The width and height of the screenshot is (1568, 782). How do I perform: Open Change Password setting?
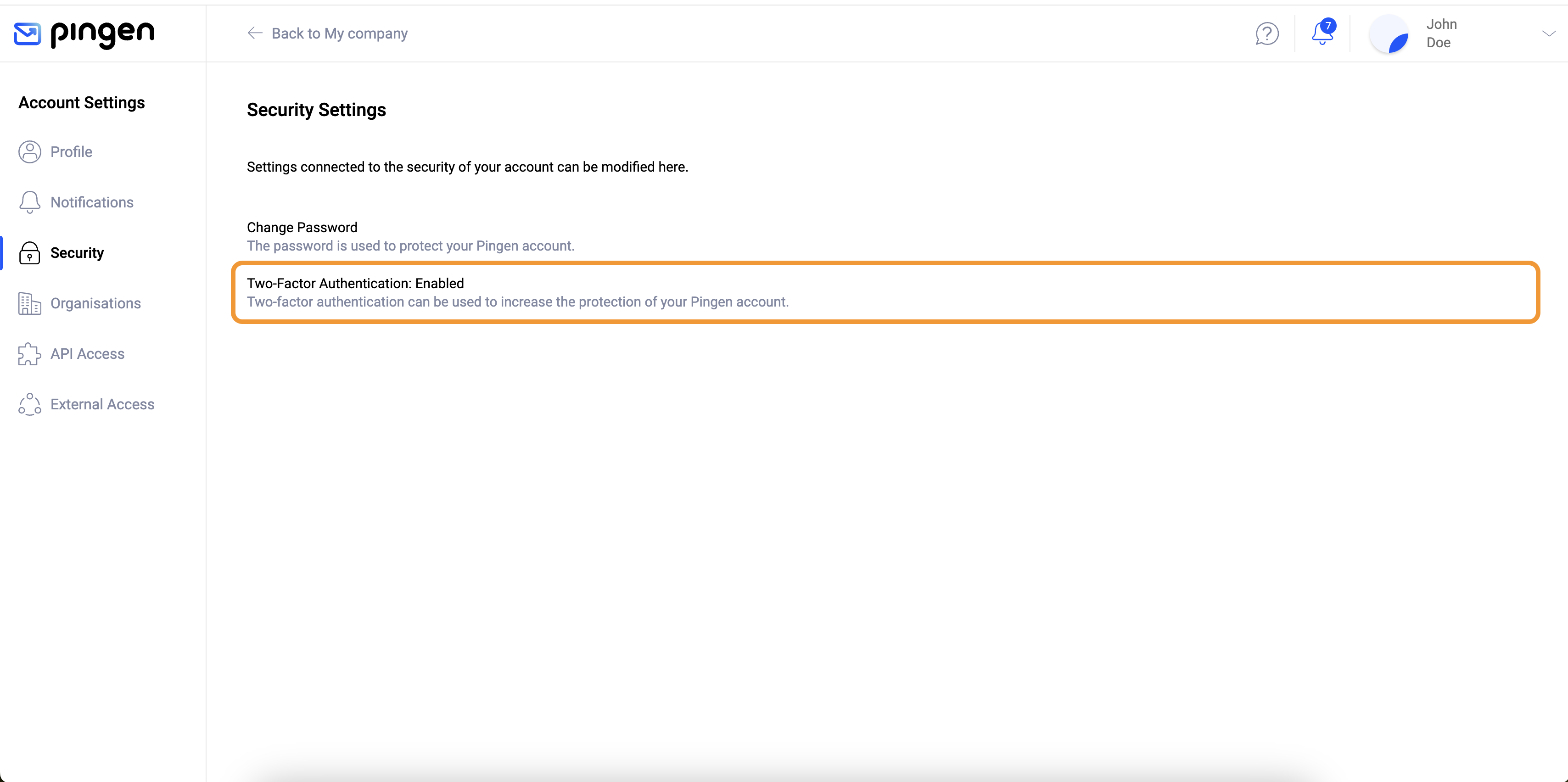[885, 236]
